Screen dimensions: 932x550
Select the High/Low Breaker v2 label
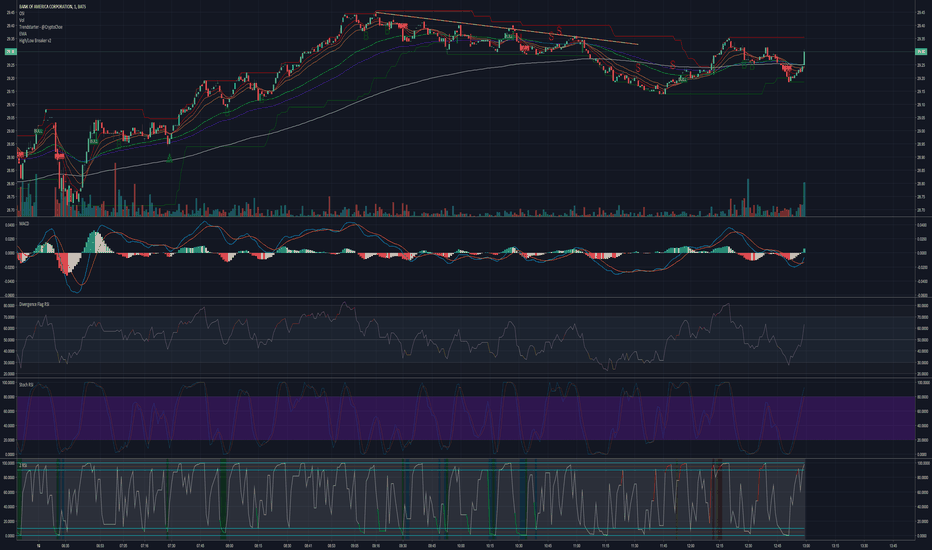pyautogui.click(x=35, y=41)
